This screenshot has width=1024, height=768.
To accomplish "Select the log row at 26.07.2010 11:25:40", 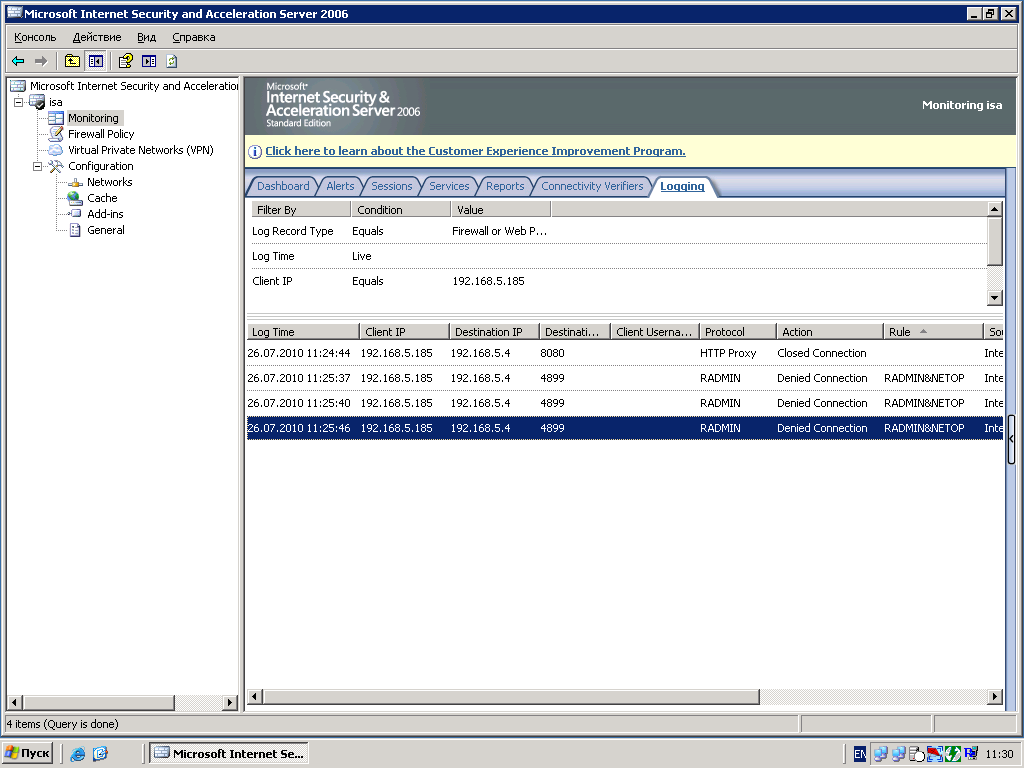I will point(625,403).
